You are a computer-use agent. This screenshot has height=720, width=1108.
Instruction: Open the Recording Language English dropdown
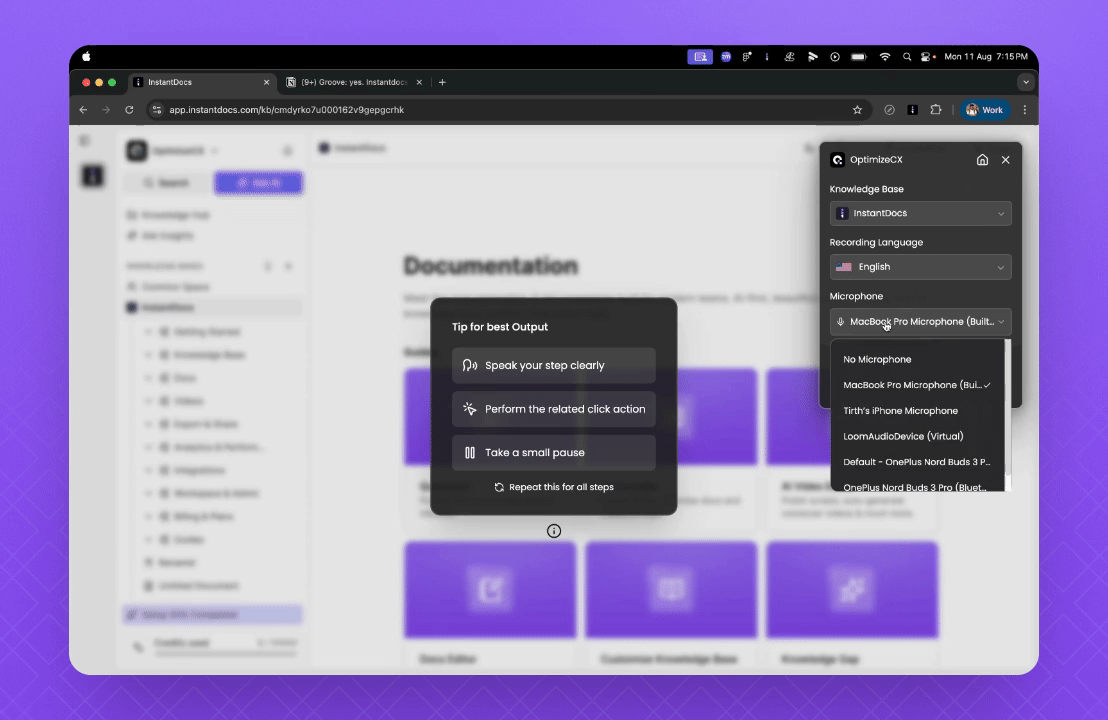click(920, 267)
